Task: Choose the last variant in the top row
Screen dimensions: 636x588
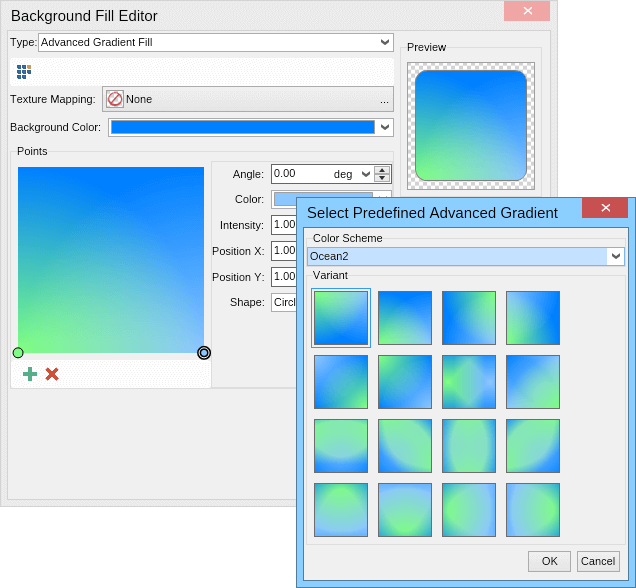Action: [533, 318]
